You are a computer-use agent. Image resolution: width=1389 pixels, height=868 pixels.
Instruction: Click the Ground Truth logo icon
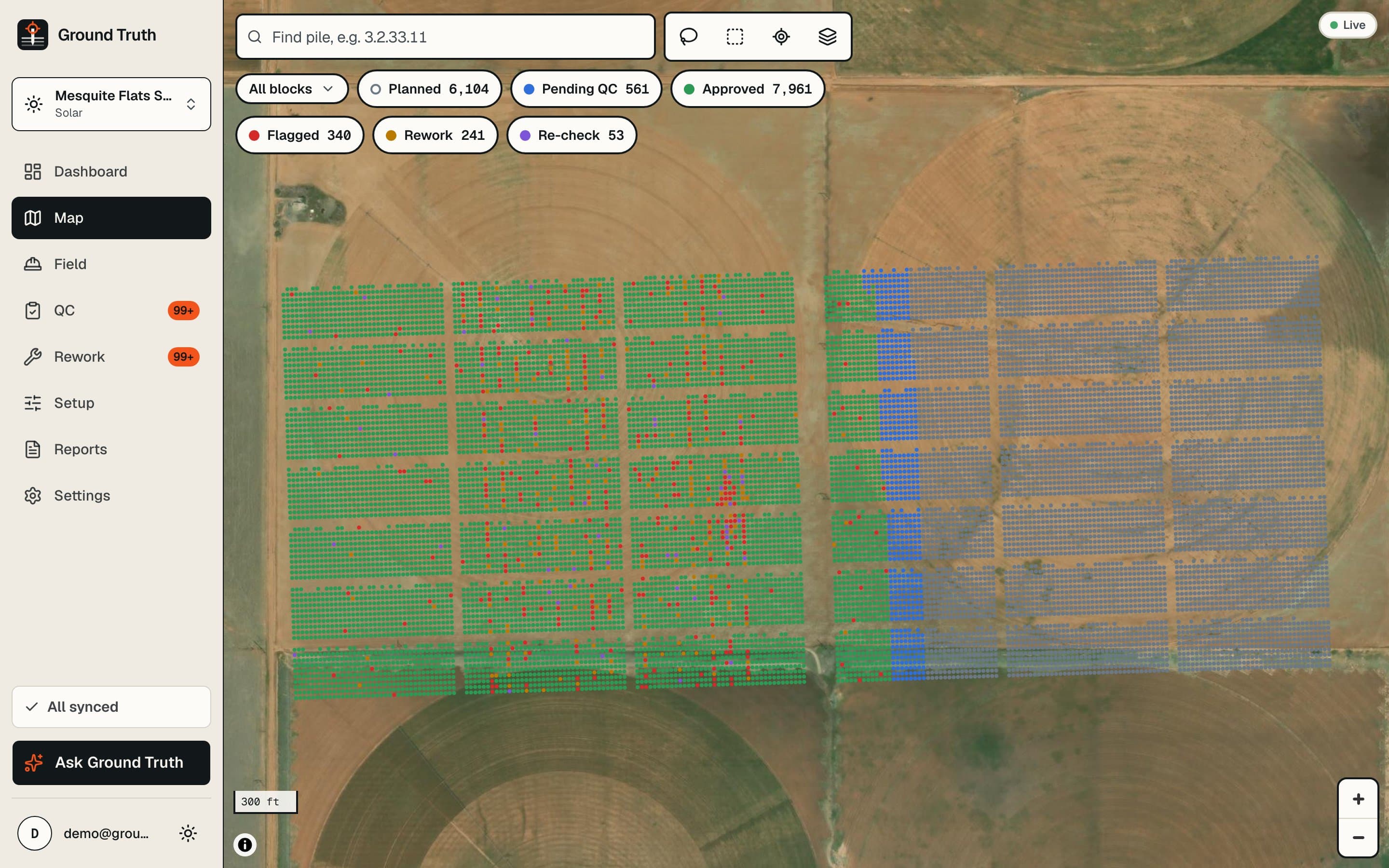pyautogui.click(x=33, y=35)
